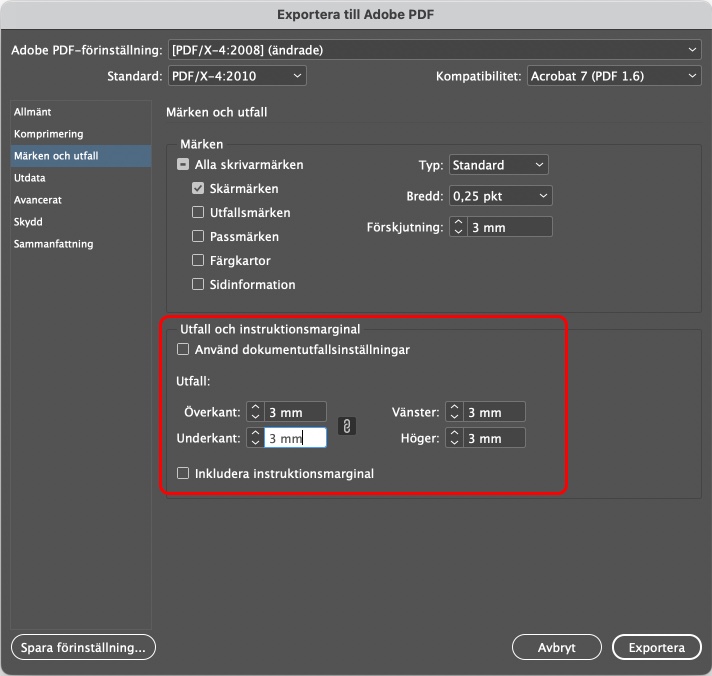Click the Vänster bleed stepper arrows
Screen dimensions: 712x676
(x=455, y=412)
